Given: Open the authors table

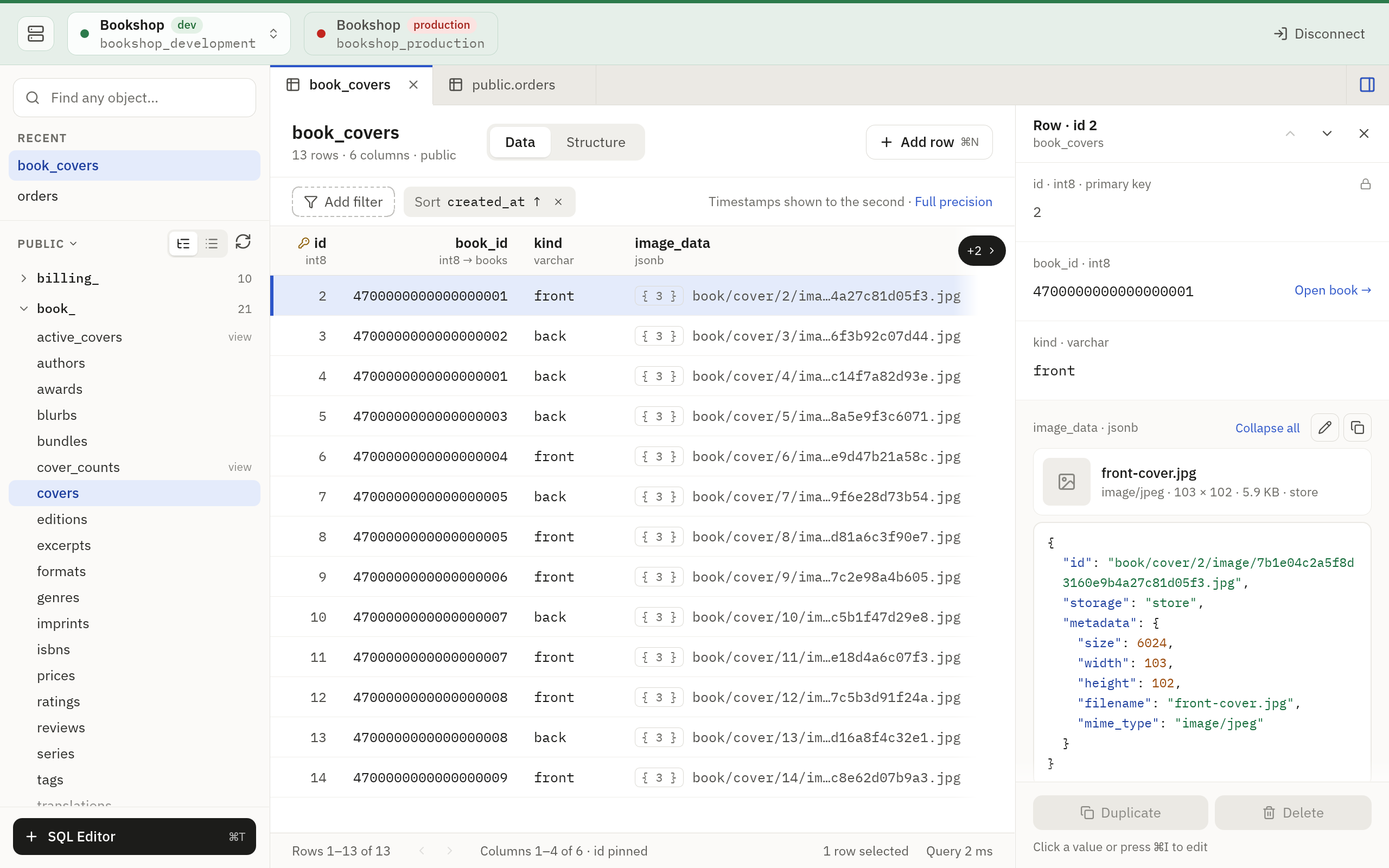Looking at the screenshot, I should click(x=135, y=363).
